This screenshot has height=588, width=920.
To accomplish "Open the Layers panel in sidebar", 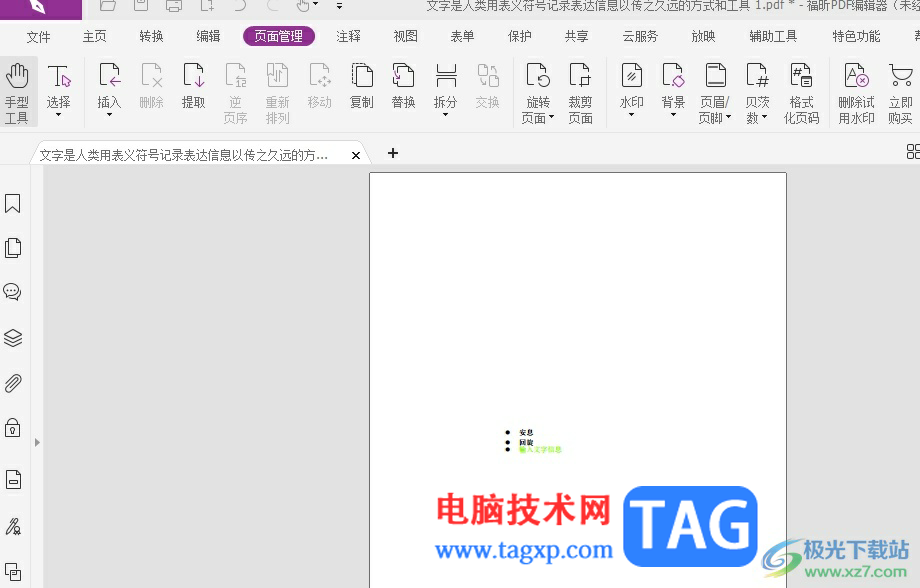I will click(x=13, y=337).
